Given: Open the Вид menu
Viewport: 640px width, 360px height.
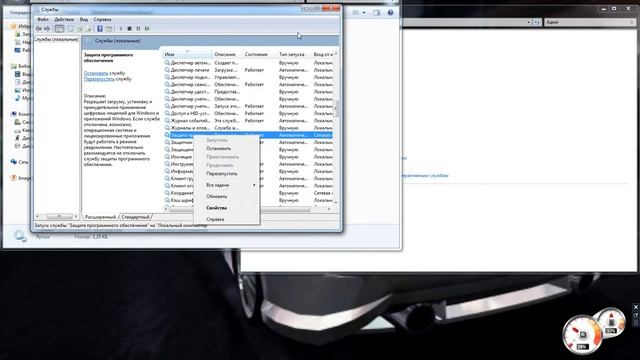Looking at the screenshot, I should pyautogui.click(x=84, y=19).
